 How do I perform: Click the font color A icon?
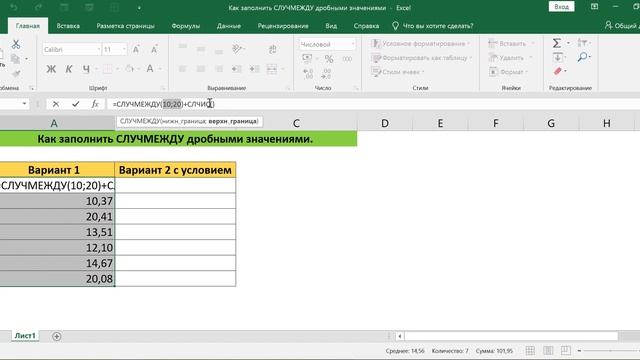click(x=150, y=69)
